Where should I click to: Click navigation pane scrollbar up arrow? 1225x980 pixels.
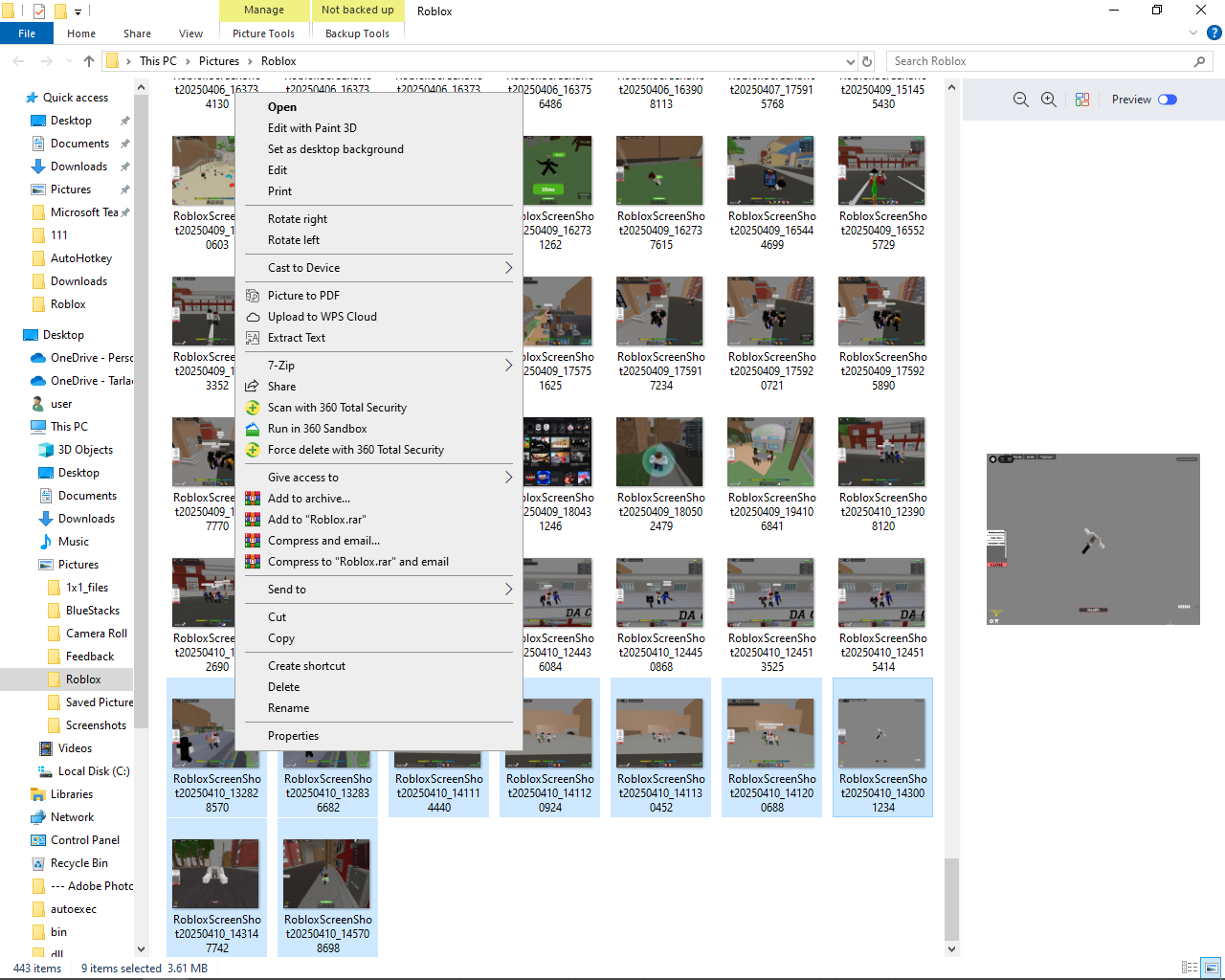pos(142,88)
